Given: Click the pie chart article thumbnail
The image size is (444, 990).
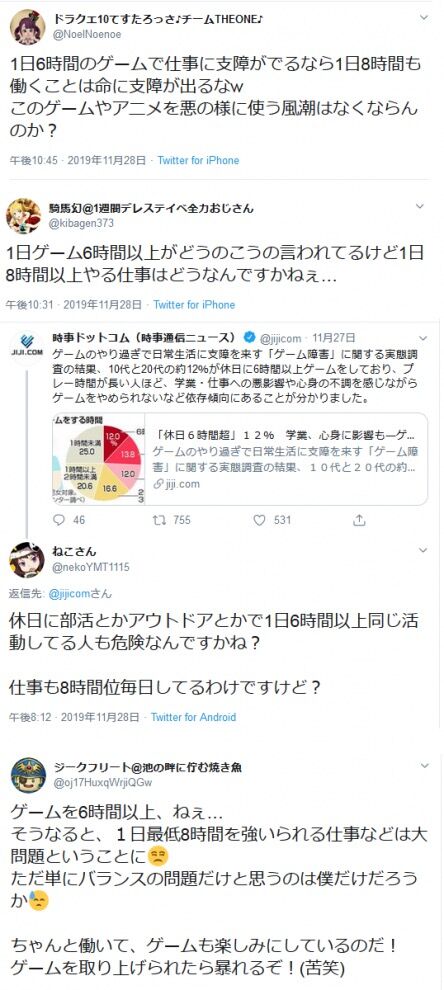Looking at the screenshot, I should [x=99, y=459].
